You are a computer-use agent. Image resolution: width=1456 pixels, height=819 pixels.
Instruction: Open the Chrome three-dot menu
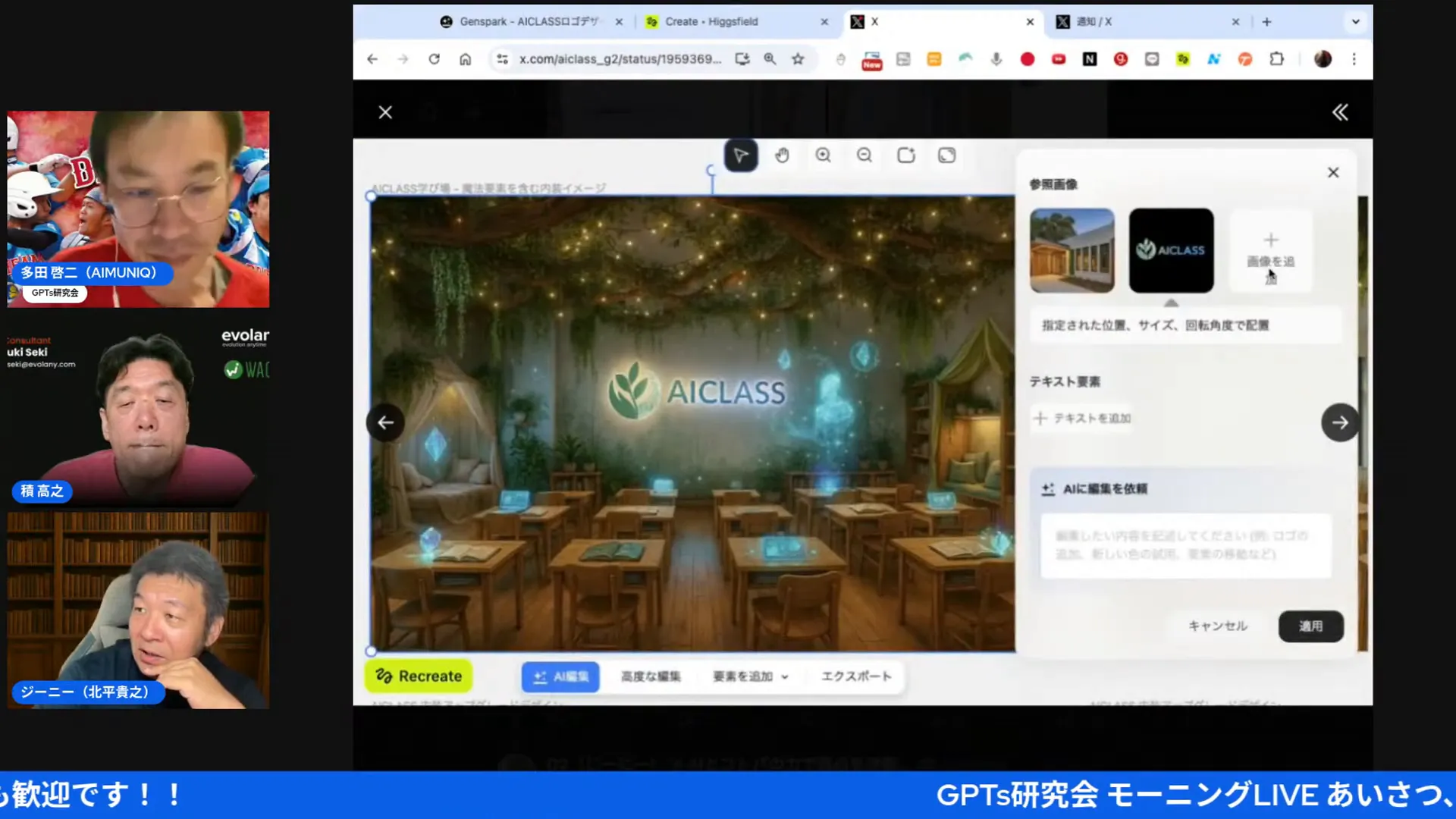pos(1354,59)
